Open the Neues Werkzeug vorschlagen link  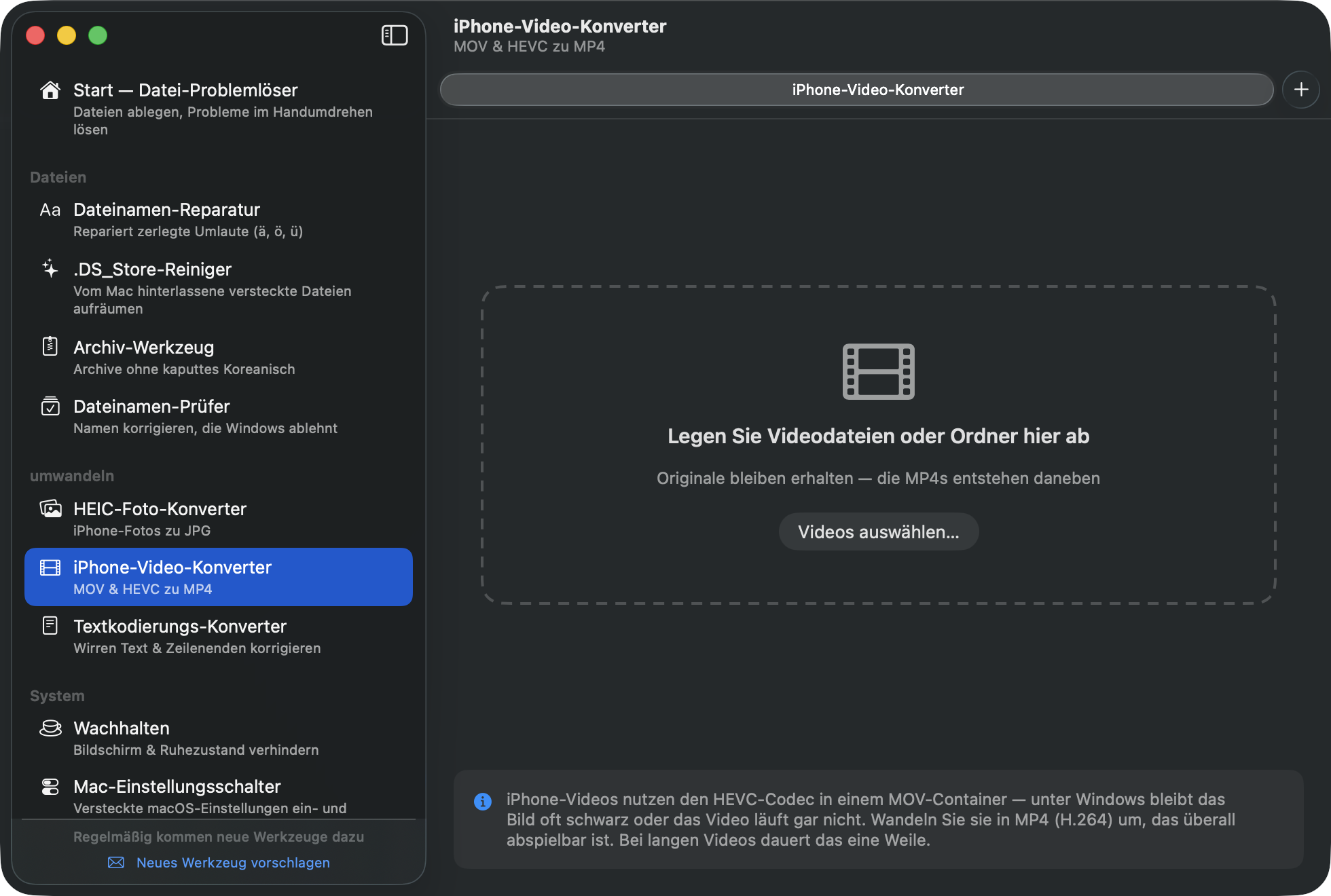[x=233, y=862]
